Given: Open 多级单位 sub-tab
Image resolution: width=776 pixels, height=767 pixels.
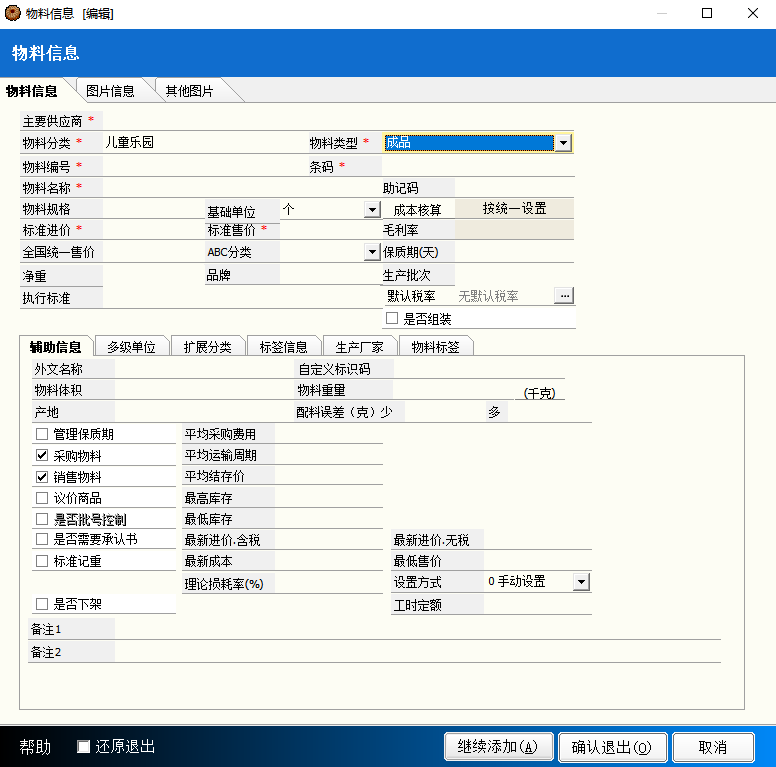Looking at the screenshot, I should click(x=132, y=347).
